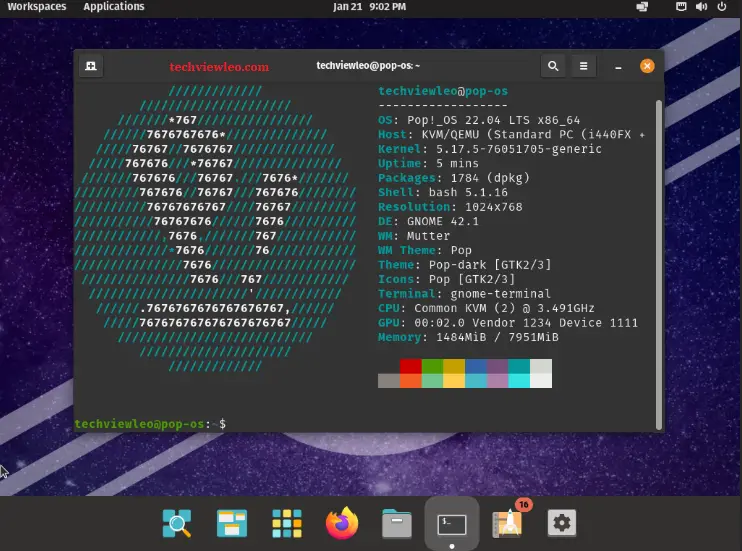Open Pop!_Shop rocket icon with 16 badge
Image resolution: width=742 pixels, height=551 pixels.
pos(507,524)
